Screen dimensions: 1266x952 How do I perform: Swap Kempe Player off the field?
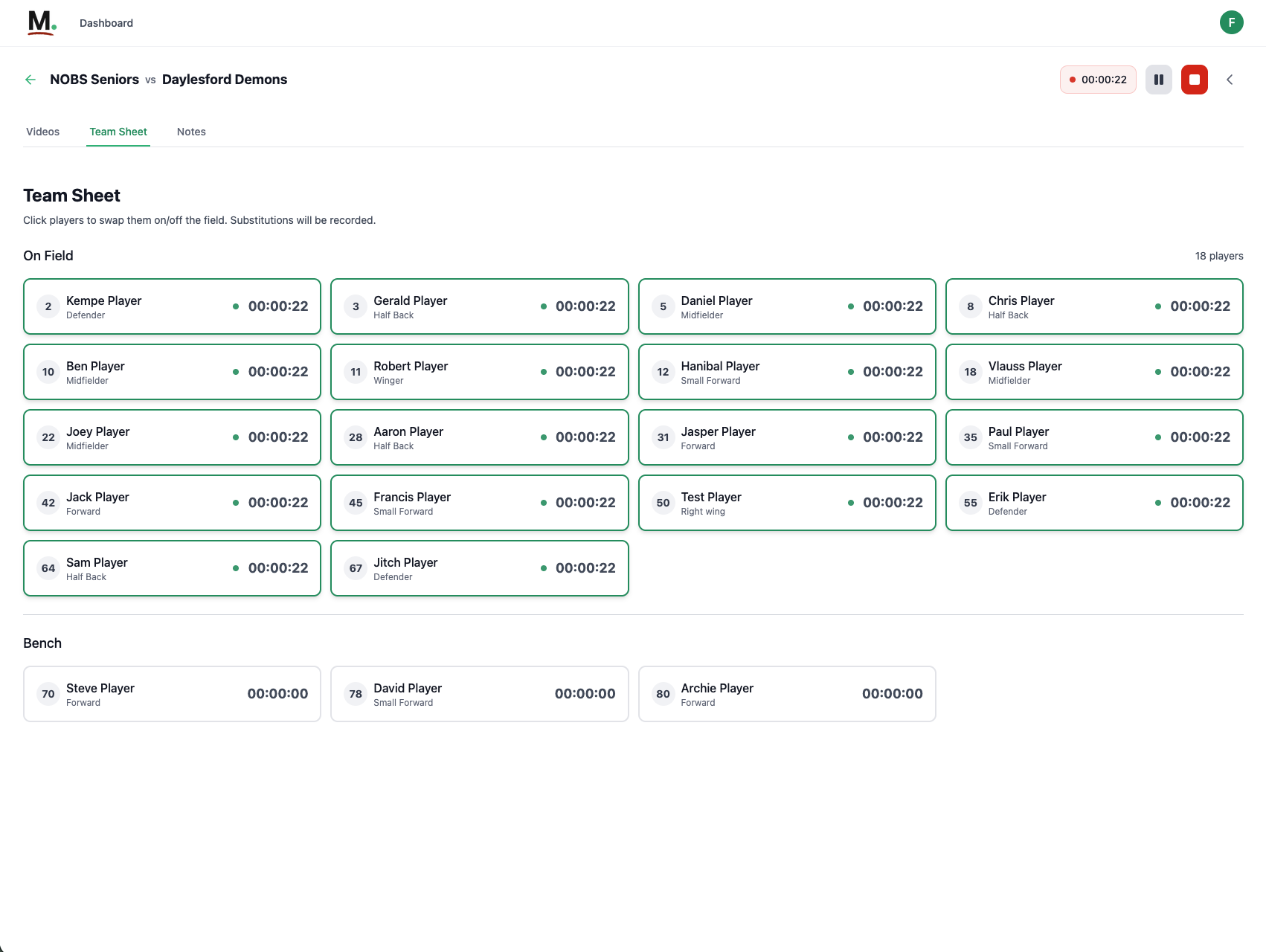coord(172,306)
